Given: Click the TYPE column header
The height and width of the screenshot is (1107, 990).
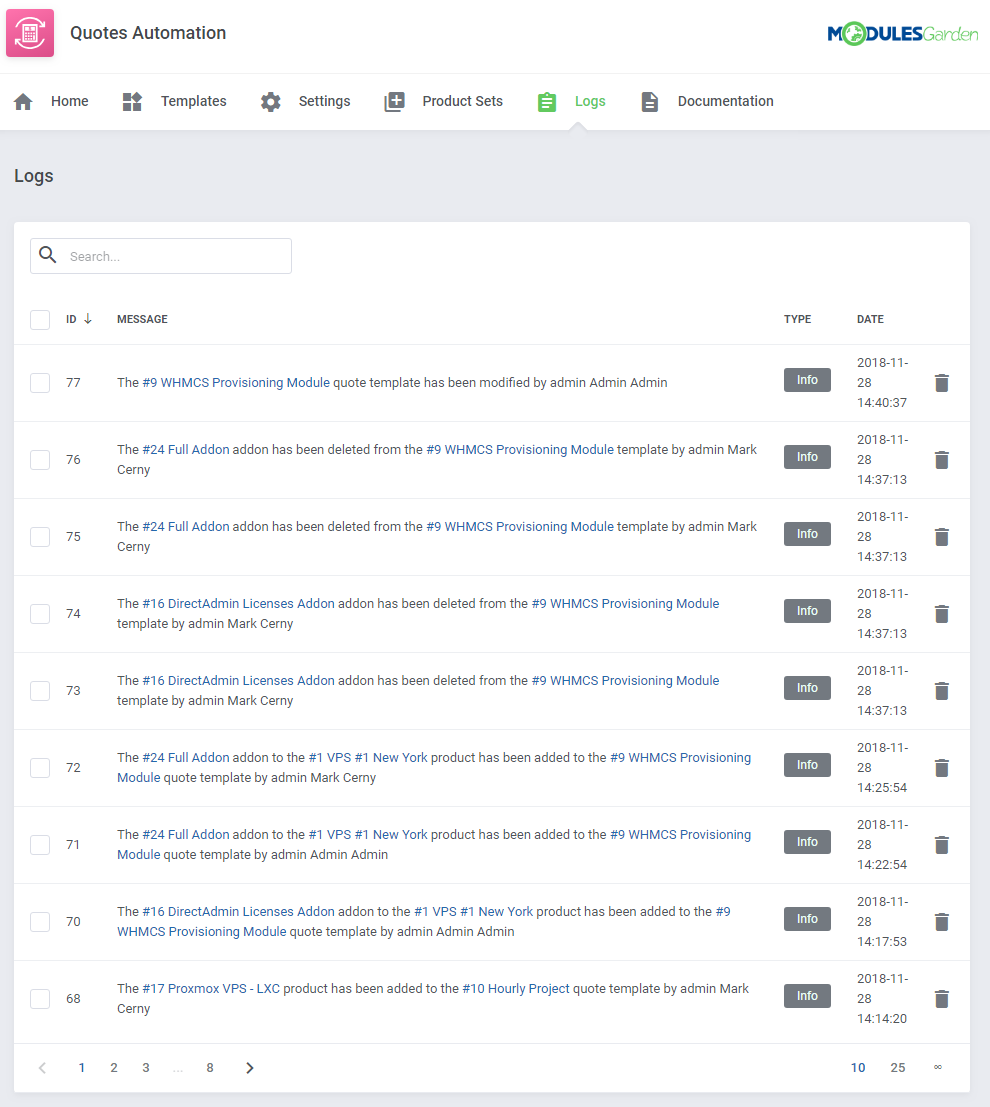Looking at the screenshot, I should [797, 319].
